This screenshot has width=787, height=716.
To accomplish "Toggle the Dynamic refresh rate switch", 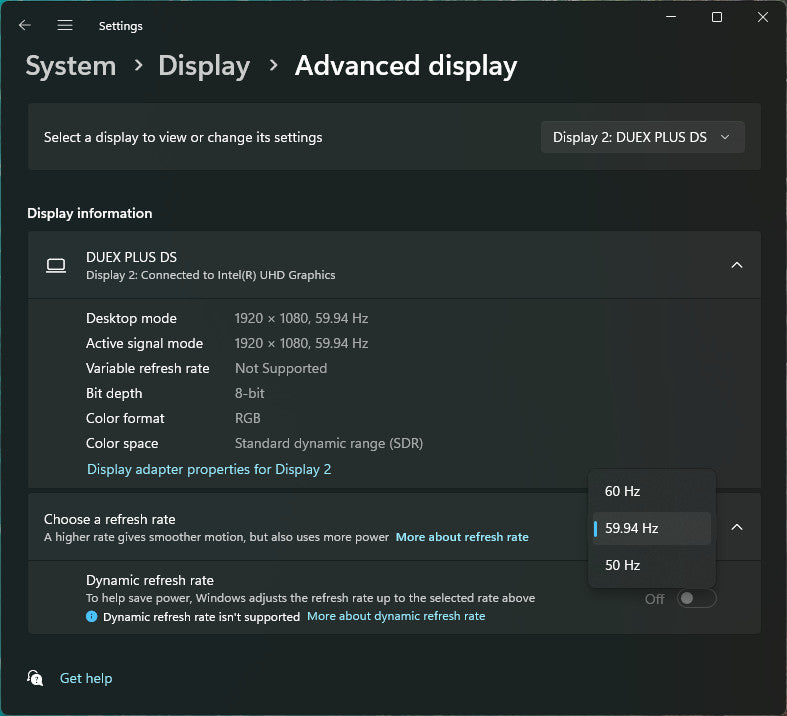I will click(696, 598).
